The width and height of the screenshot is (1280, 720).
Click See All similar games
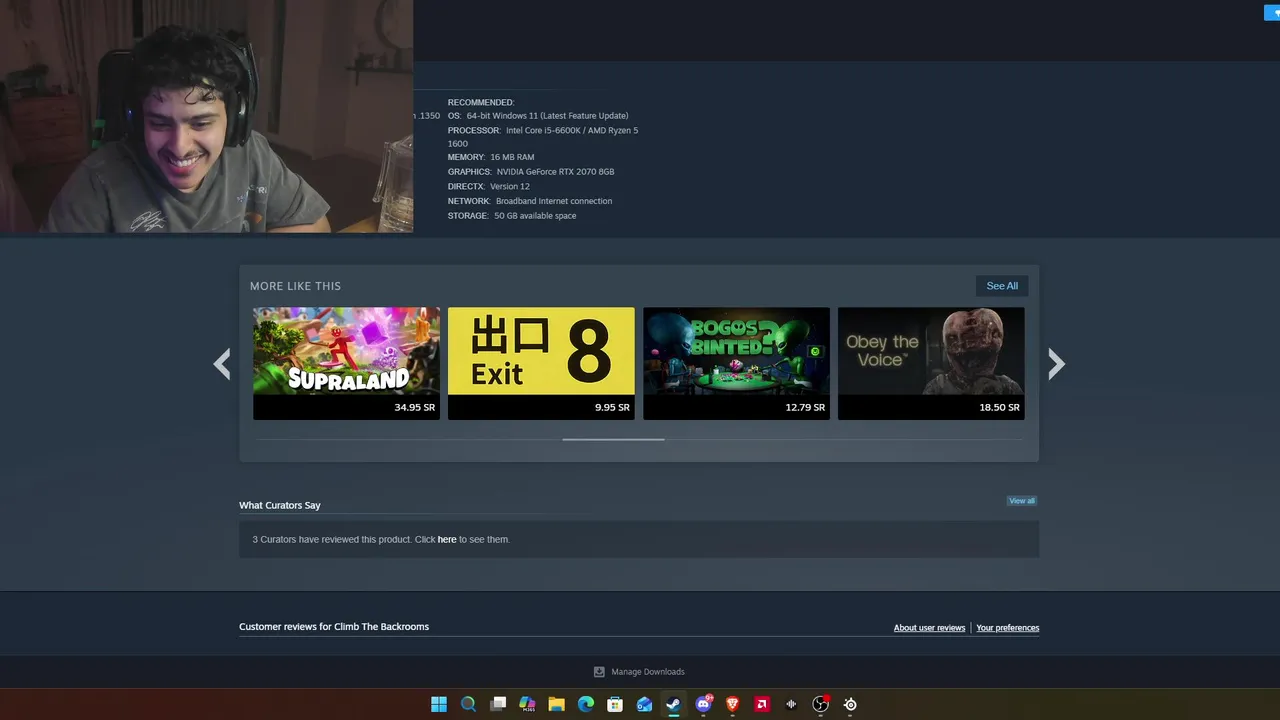click(x=1002, y=286)
